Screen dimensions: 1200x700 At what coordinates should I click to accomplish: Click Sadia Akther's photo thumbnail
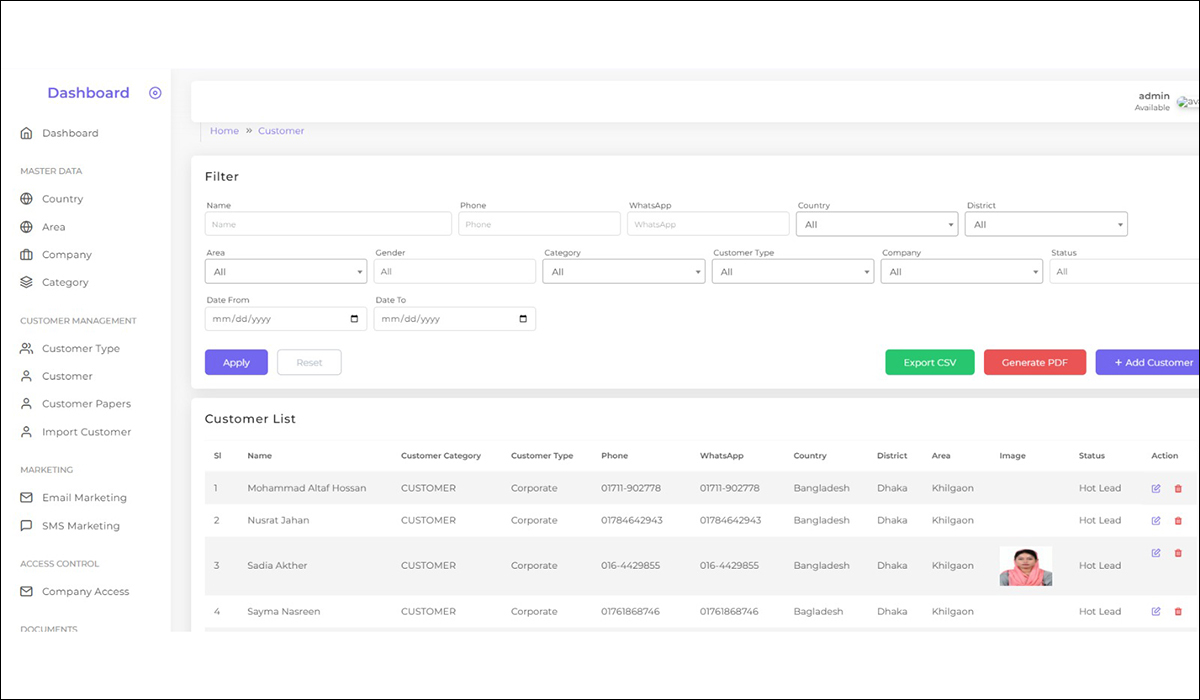pyautogui.click(x=1025, y=566)
